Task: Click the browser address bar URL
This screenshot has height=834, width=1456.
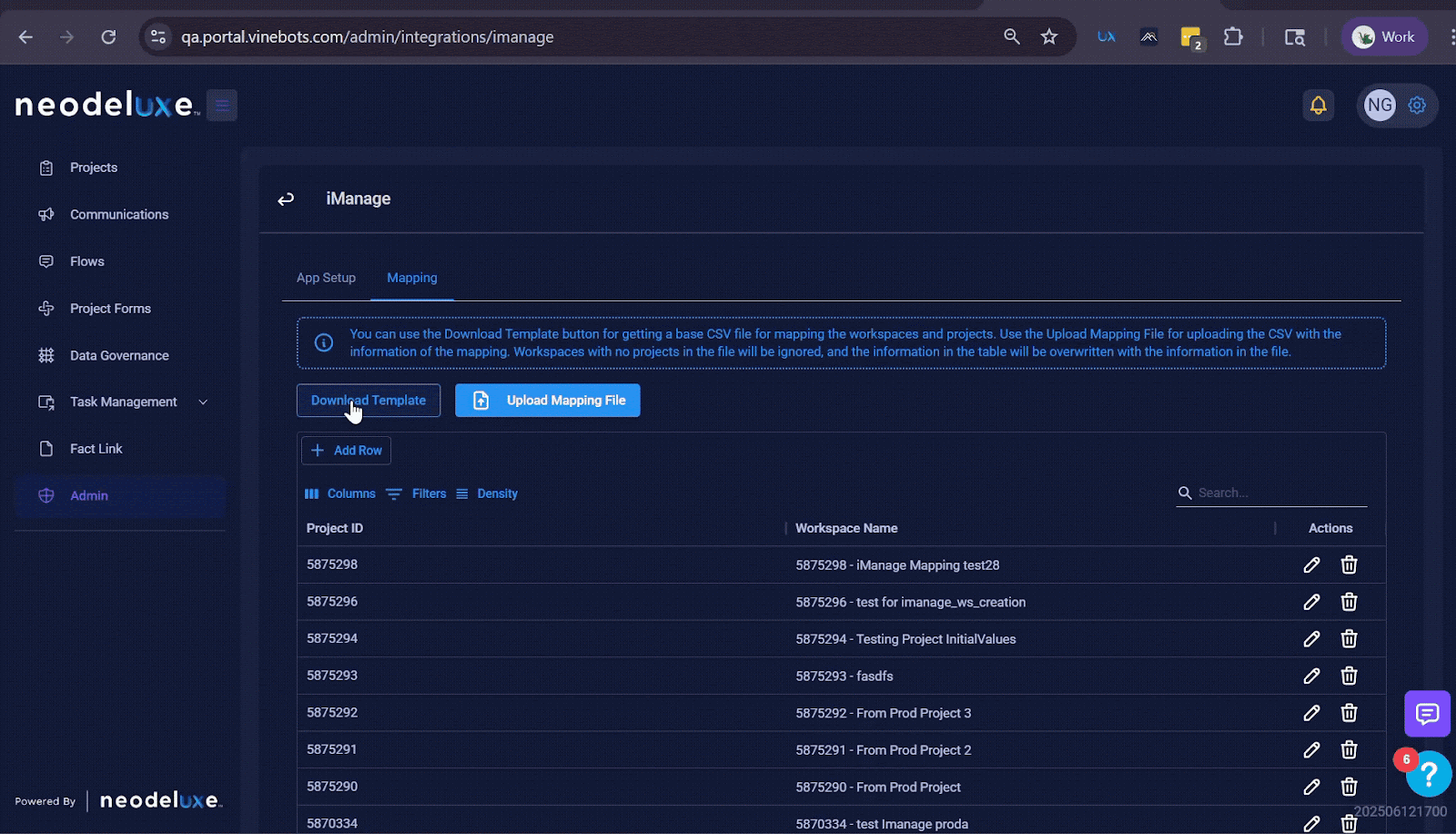Action: [367, 37]
